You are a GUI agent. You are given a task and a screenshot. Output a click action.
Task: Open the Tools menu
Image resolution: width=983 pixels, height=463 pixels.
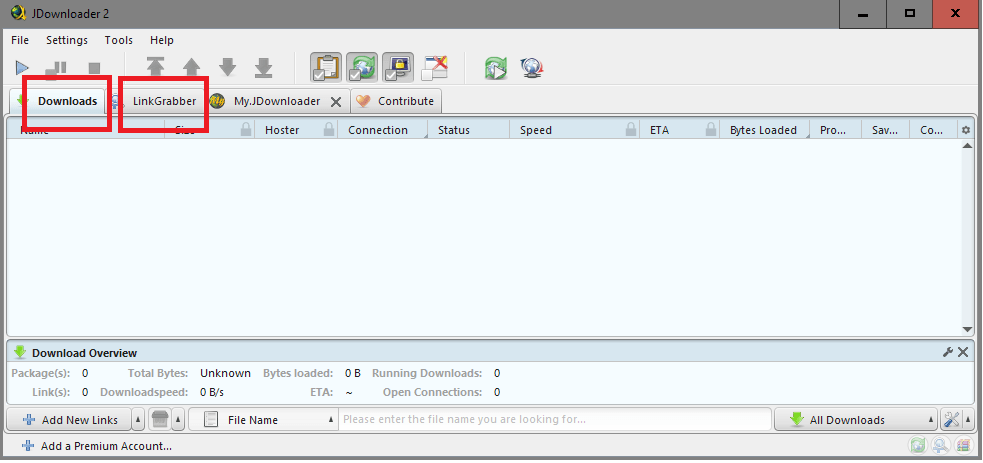click(118, 40)
